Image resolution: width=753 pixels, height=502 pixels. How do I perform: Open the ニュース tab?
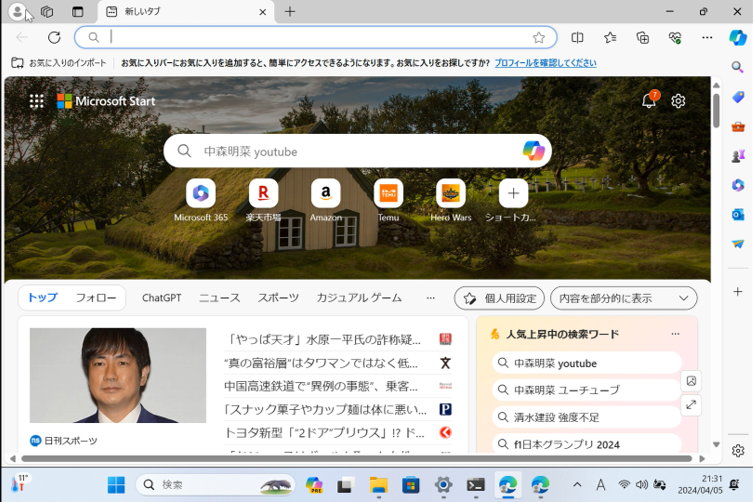coord(219,298)
